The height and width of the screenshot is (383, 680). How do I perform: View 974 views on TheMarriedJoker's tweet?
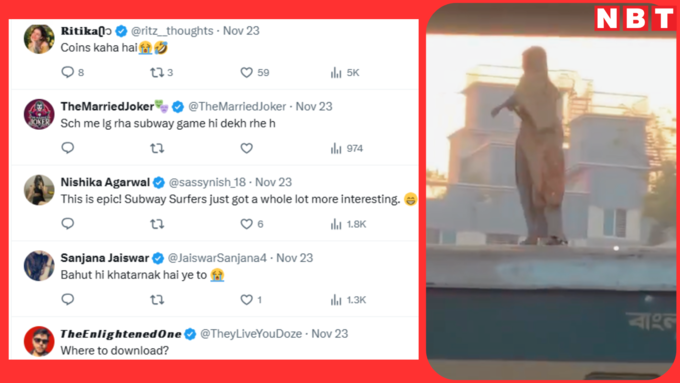[347, 148]
